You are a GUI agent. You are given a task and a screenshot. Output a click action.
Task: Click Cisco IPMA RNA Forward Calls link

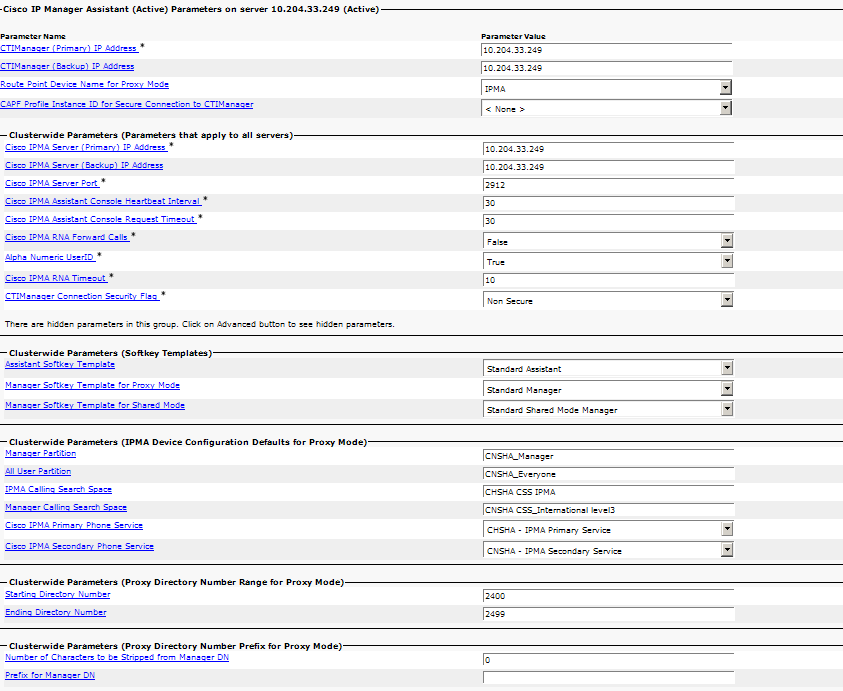pyautogui.click(x=67, y=237)
